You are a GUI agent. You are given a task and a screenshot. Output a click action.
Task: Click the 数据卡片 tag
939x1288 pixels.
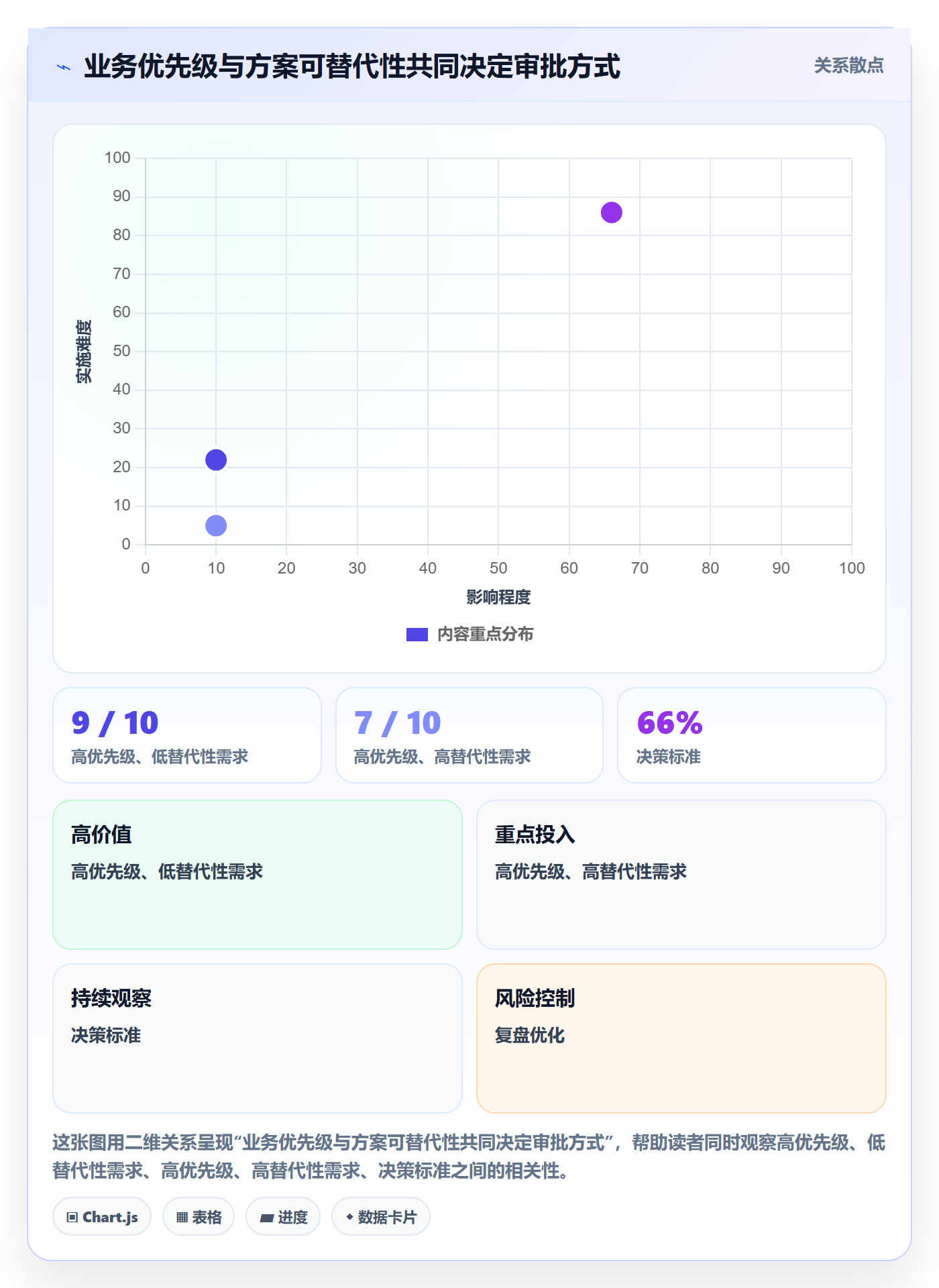(x=381, y=1217)
